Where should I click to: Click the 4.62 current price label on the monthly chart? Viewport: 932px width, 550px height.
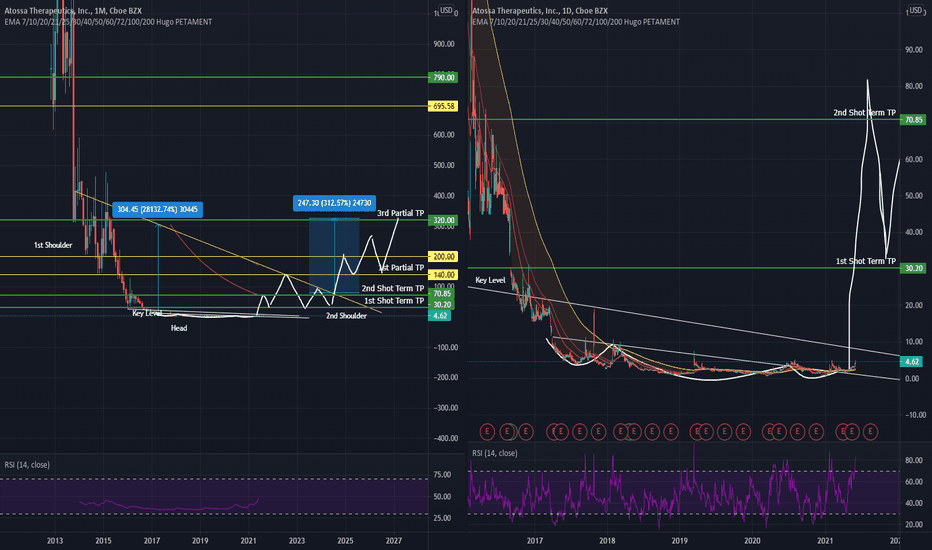[x=440, y=316]
